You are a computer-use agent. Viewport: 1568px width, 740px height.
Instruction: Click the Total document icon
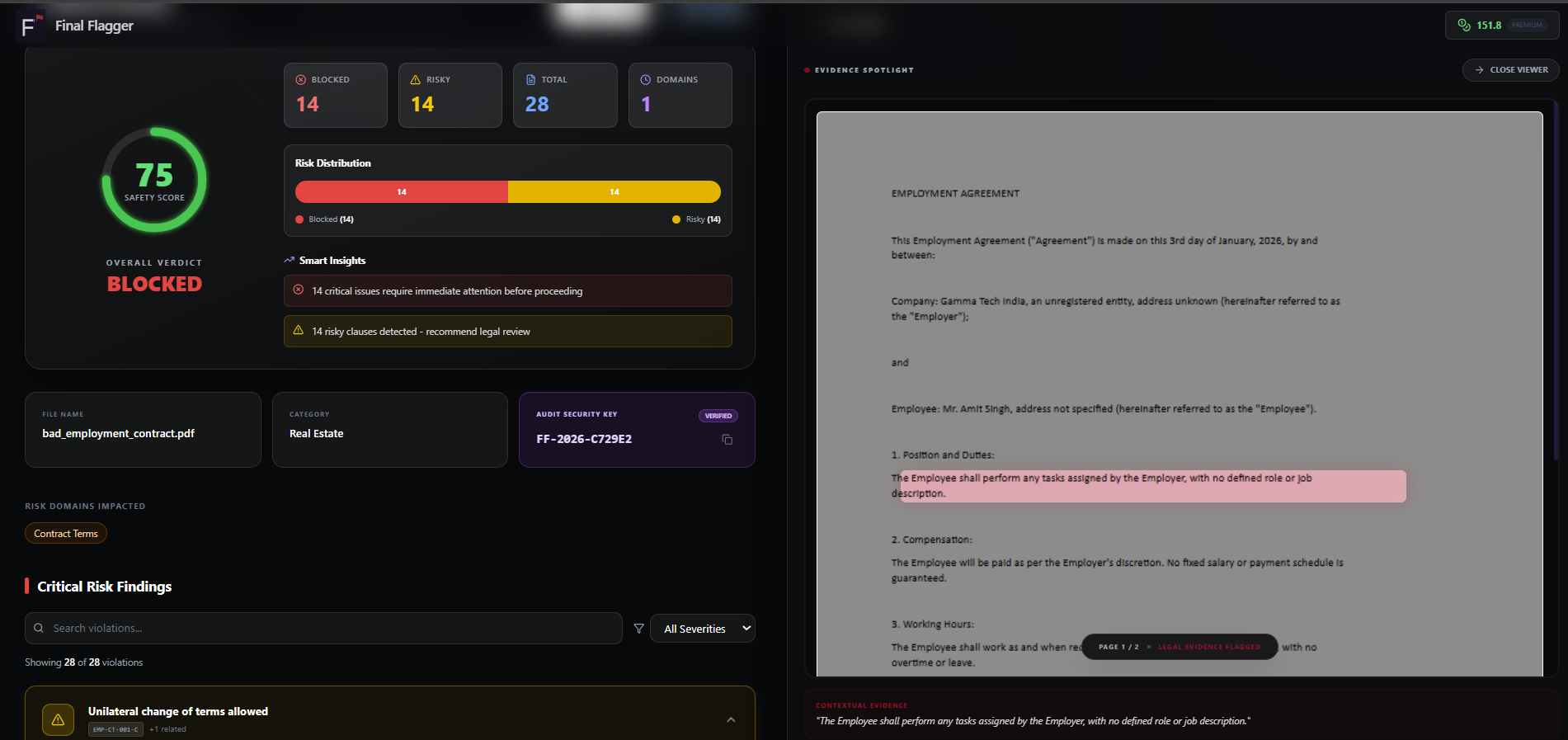(x=530, y=80)
